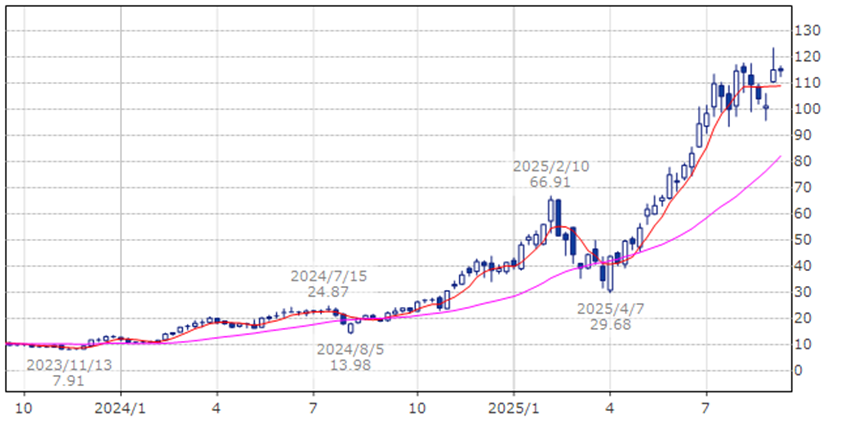Select the tall candlestick below the 66.91 label
This screenshot has height=425, width=850.
(x=551, y=213)
